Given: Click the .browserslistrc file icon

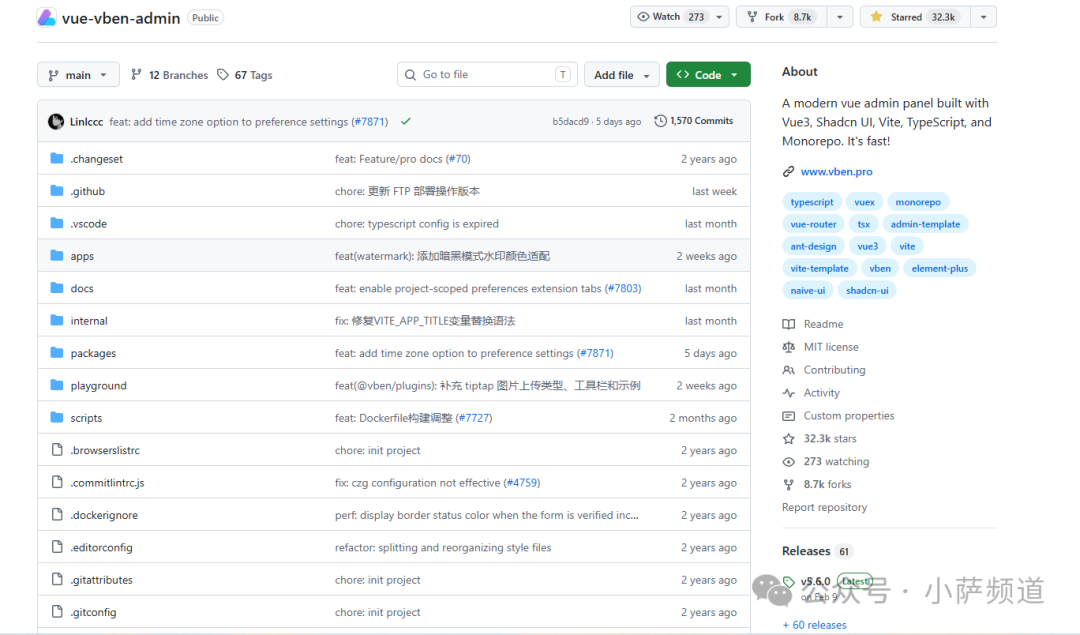Looking at the screenshot, I should pos(57,450).
